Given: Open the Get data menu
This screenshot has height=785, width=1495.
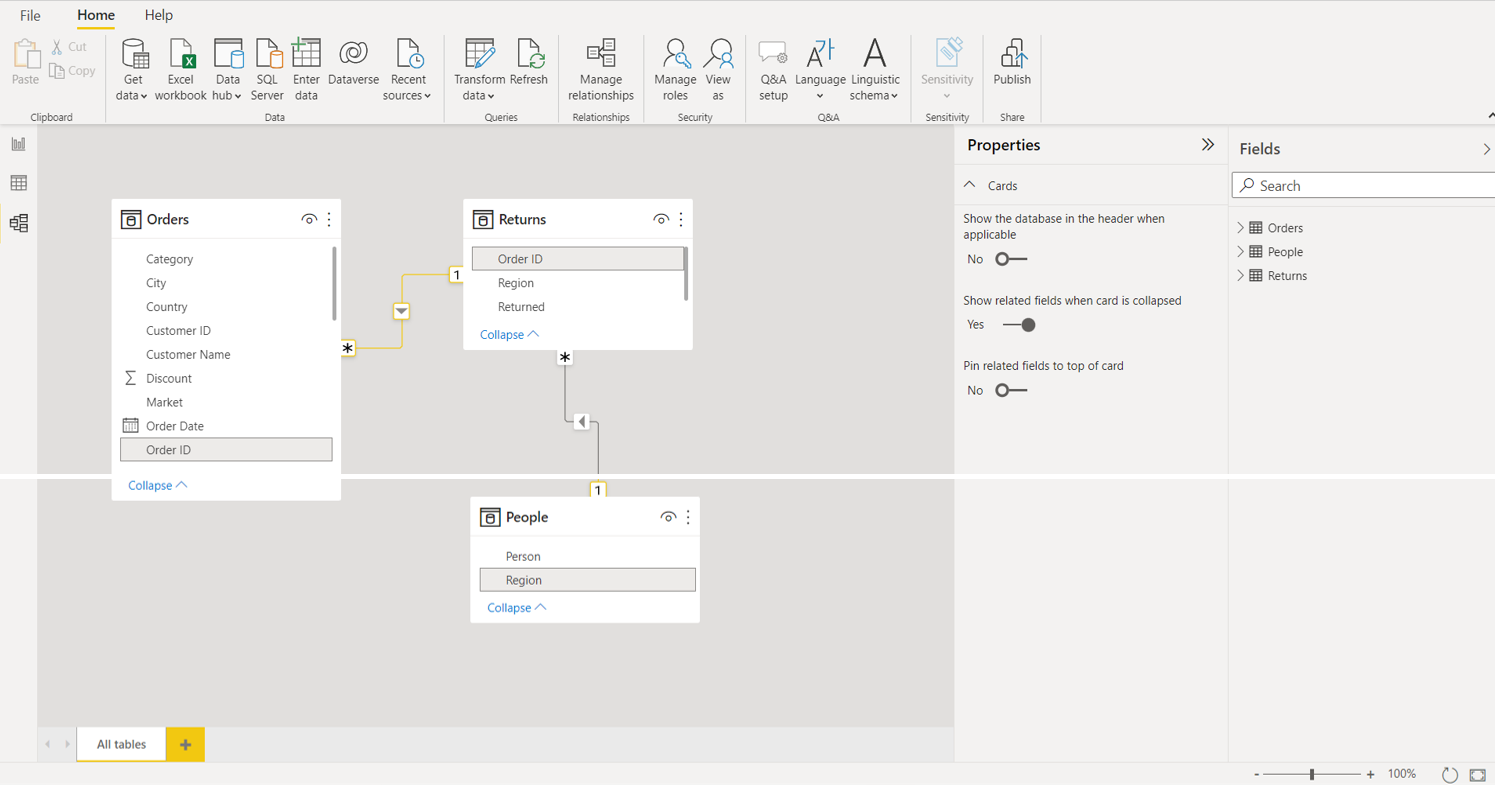Looking at the screenshot, I should pos(133,70).
